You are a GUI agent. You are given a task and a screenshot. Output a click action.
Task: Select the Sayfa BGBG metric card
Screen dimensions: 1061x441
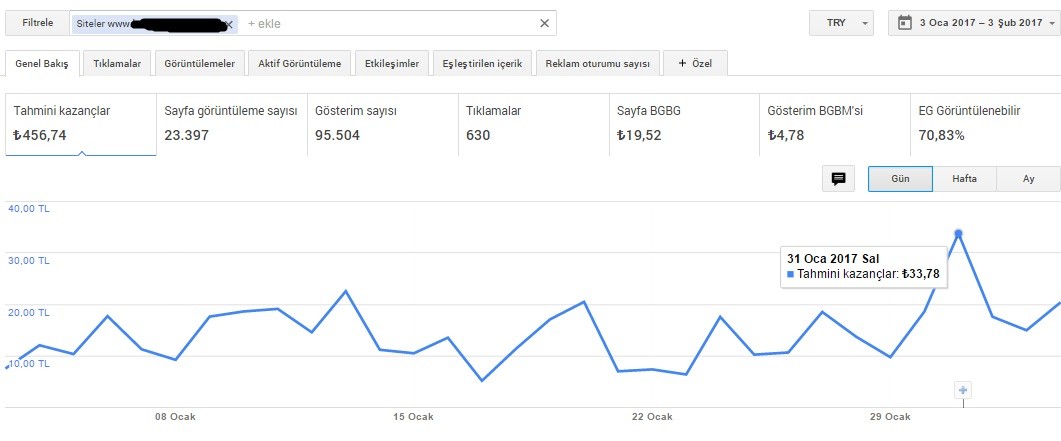tap(685, 124)
